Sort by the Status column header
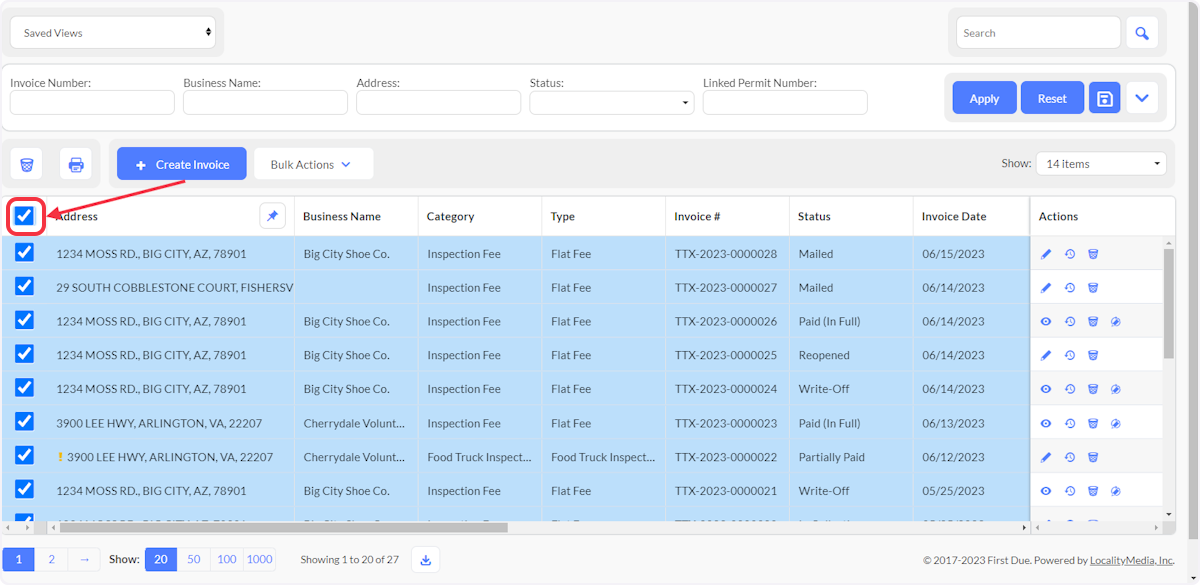1200x585 pixels. (815, 216)
